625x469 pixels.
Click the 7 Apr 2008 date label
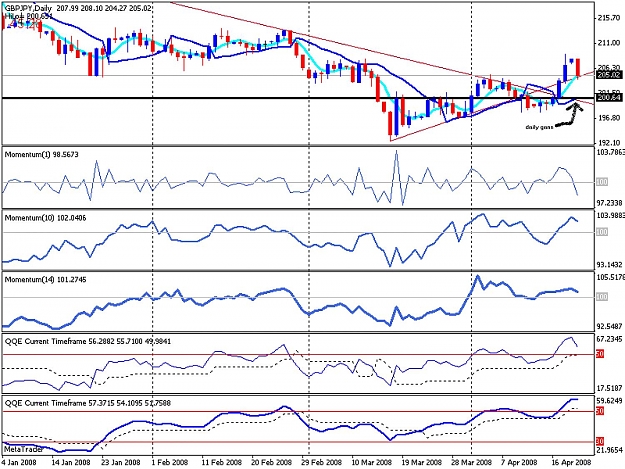[520, 462]
